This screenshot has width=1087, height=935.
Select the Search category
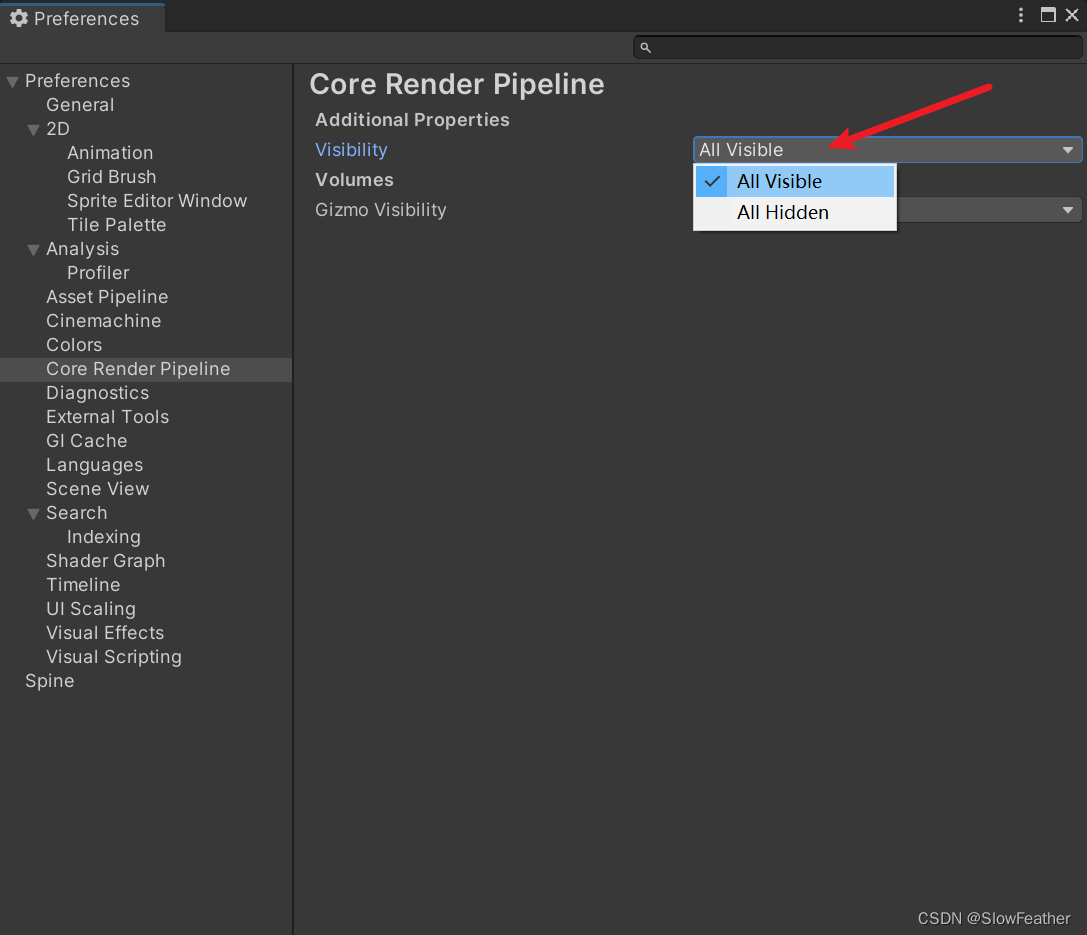pos(76,513)
